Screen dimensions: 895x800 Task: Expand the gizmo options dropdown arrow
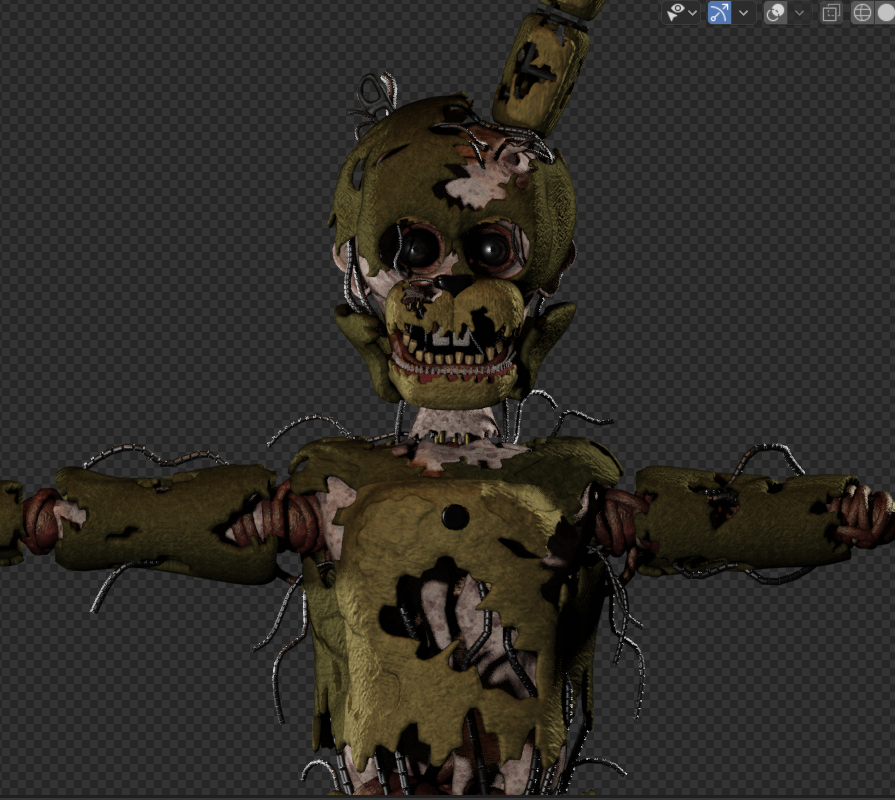[x=744, y=13]
